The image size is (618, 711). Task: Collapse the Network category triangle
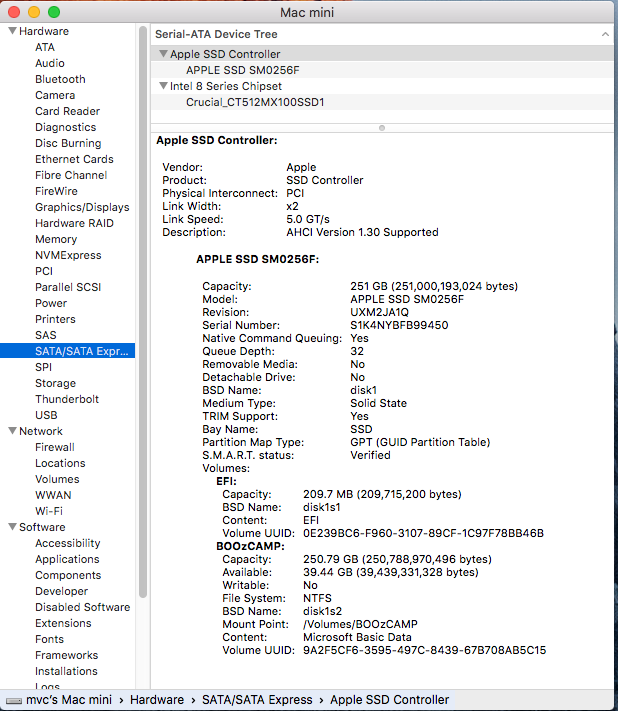click(13, 431)
